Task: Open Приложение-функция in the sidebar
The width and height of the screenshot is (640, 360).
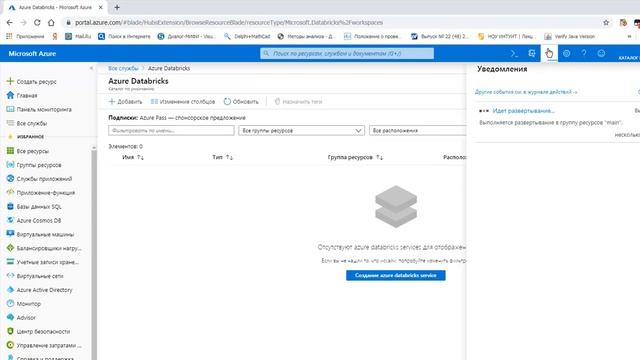Action: 46,193
